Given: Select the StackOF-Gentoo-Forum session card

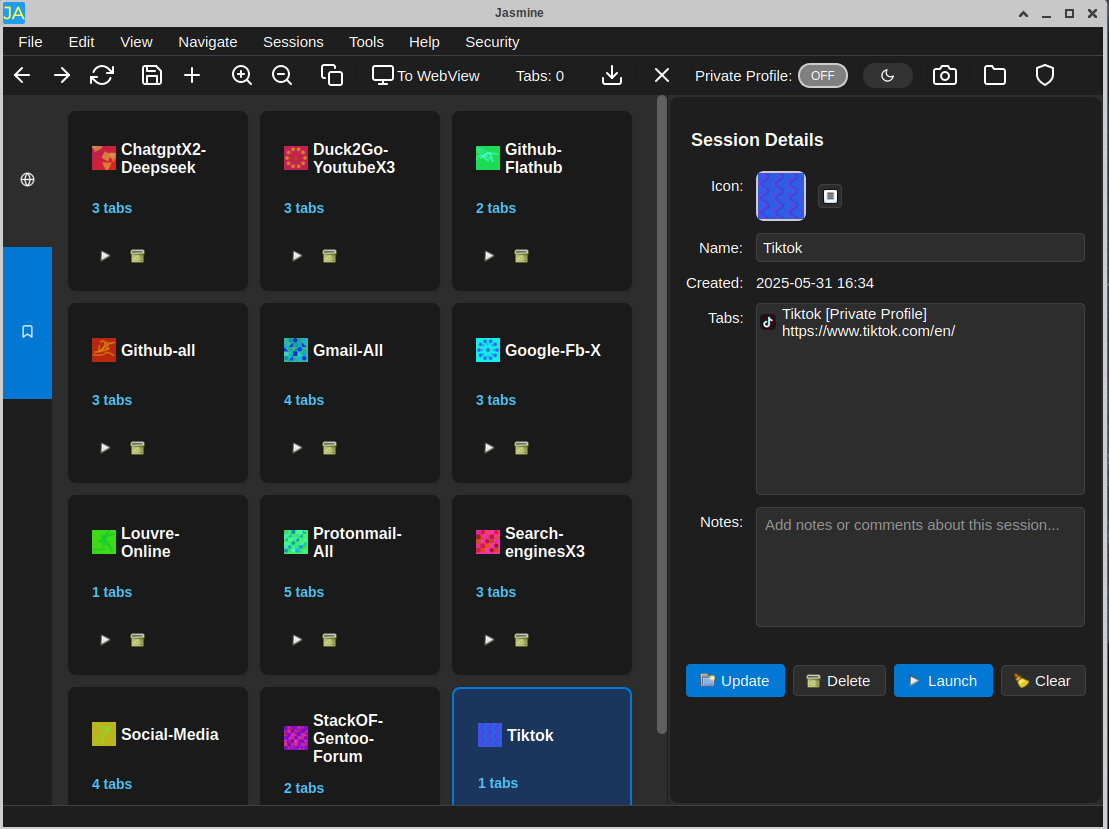Looking at the screenshot, I should (x=350, y=746).
